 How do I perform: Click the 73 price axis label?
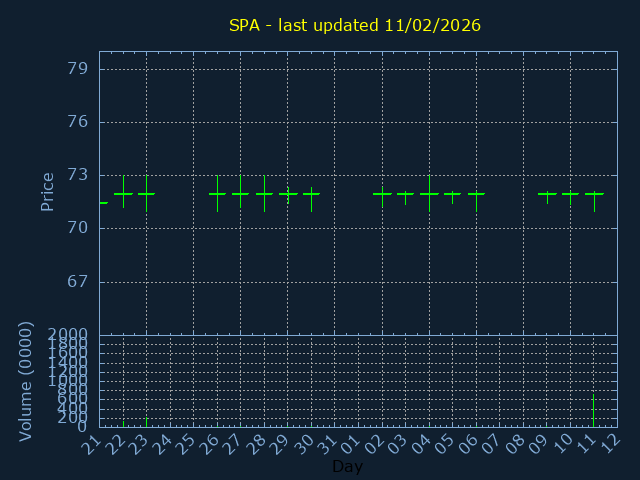(x=77, y=175)
